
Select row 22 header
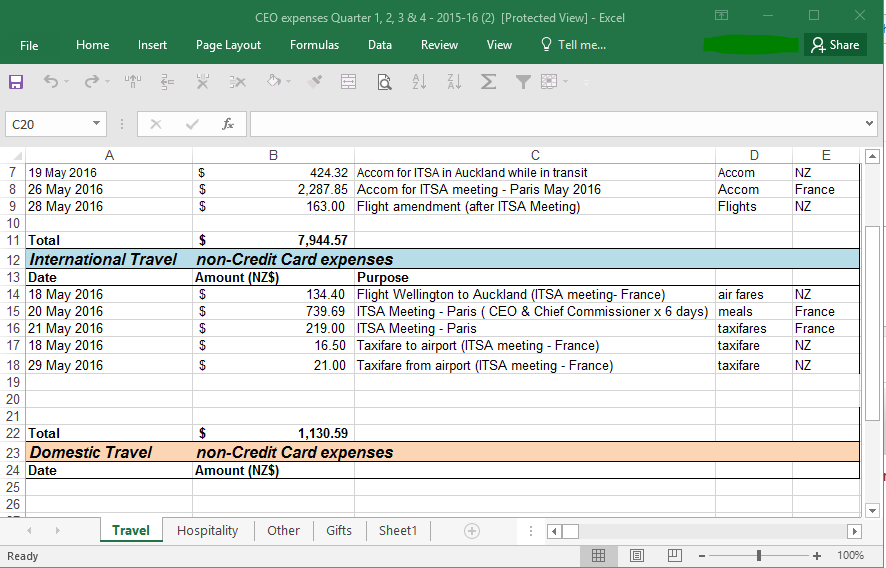click(12, 433)
